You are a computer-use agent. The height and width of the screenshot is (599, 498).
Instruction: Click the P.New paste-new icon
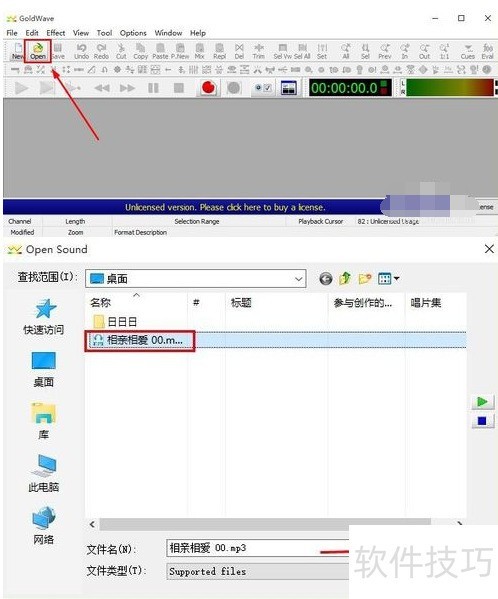tap(180, 51)
